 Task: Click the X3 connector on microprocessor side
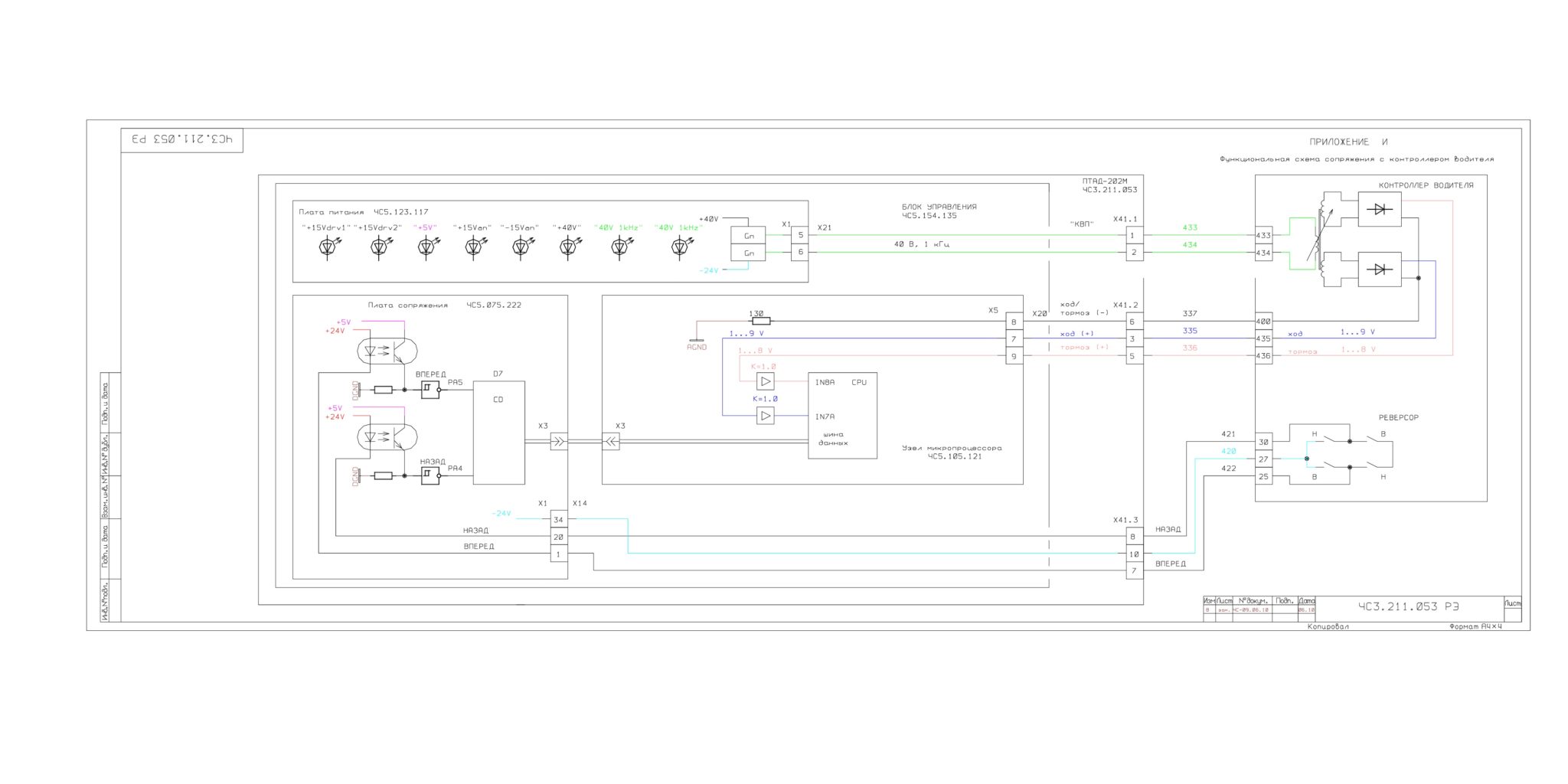[611, 441]
